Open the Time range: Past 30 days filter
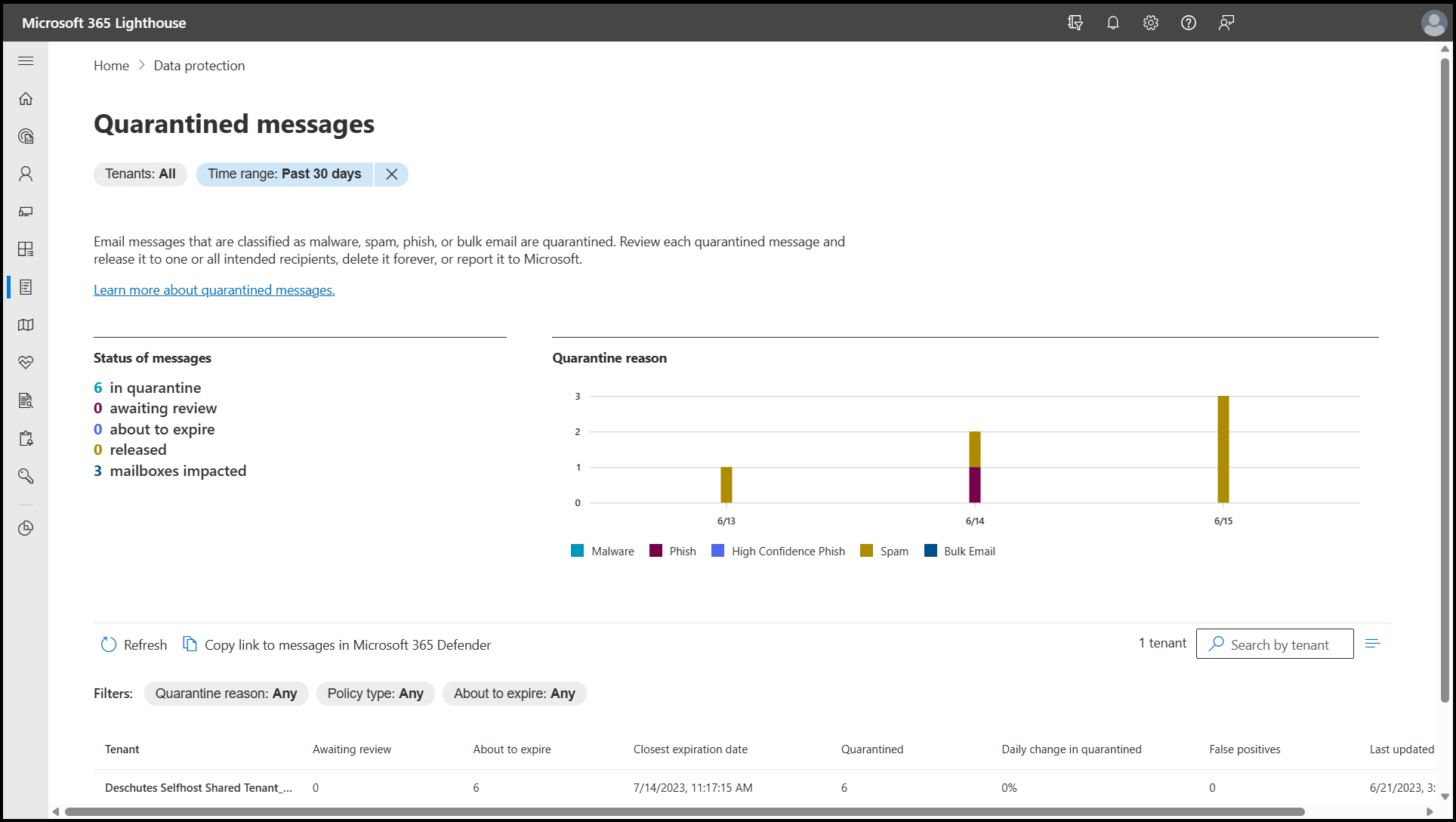Viewport: 1456px width, 822px height. tap(285, 175)
